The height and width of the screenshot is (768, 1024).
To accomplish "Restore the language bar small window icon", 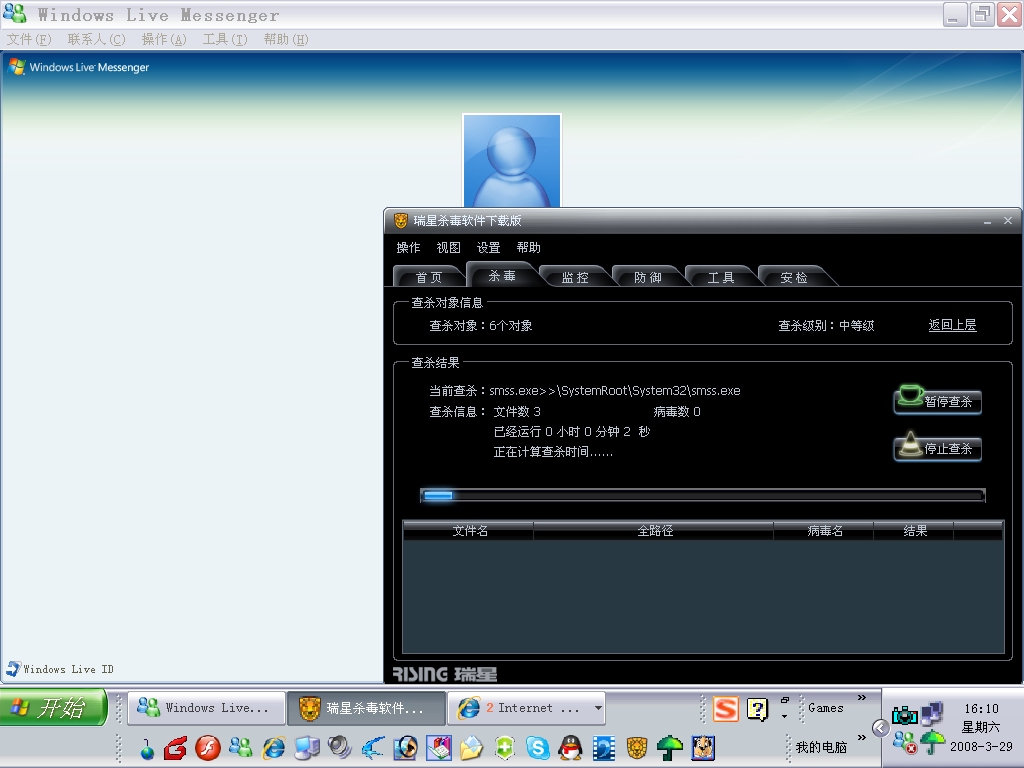I will (x=785, y=699).
